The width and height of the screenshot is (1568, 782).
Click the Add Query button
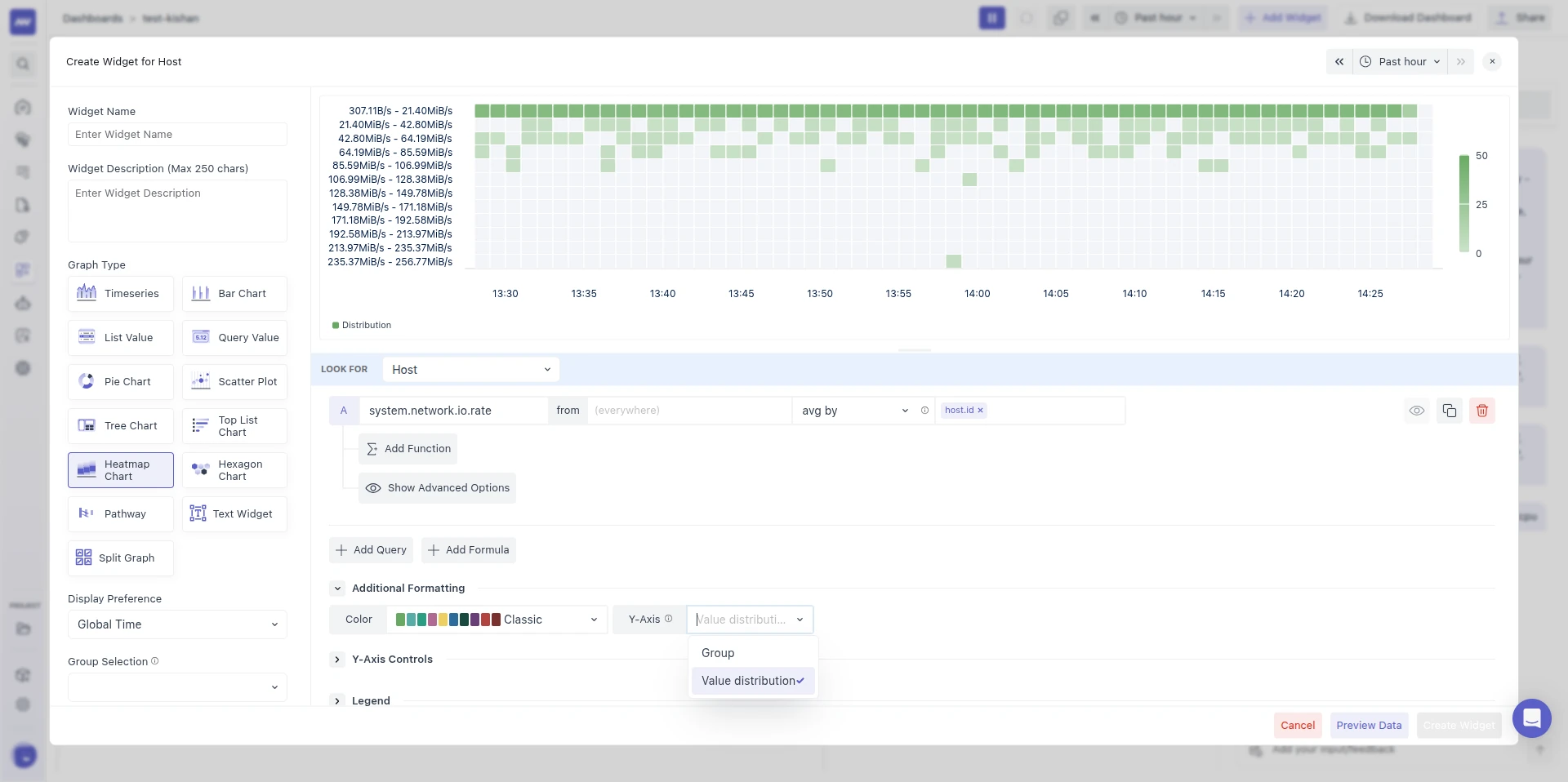tap(371, 550)
